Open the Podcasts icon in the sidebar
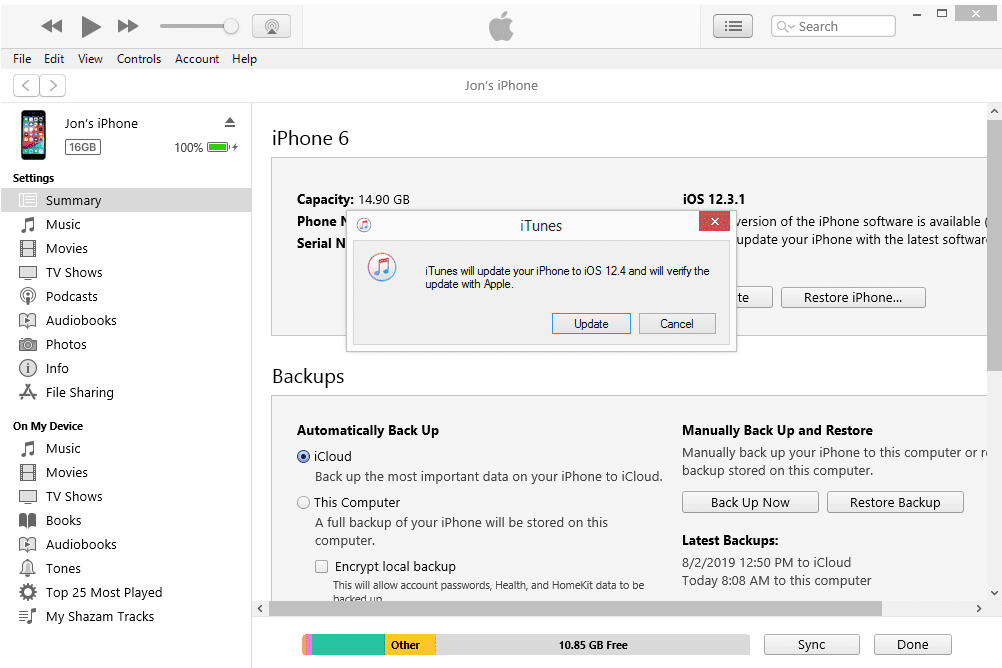The height and width of the screenshot is (668, 1002). click(27, 296)
